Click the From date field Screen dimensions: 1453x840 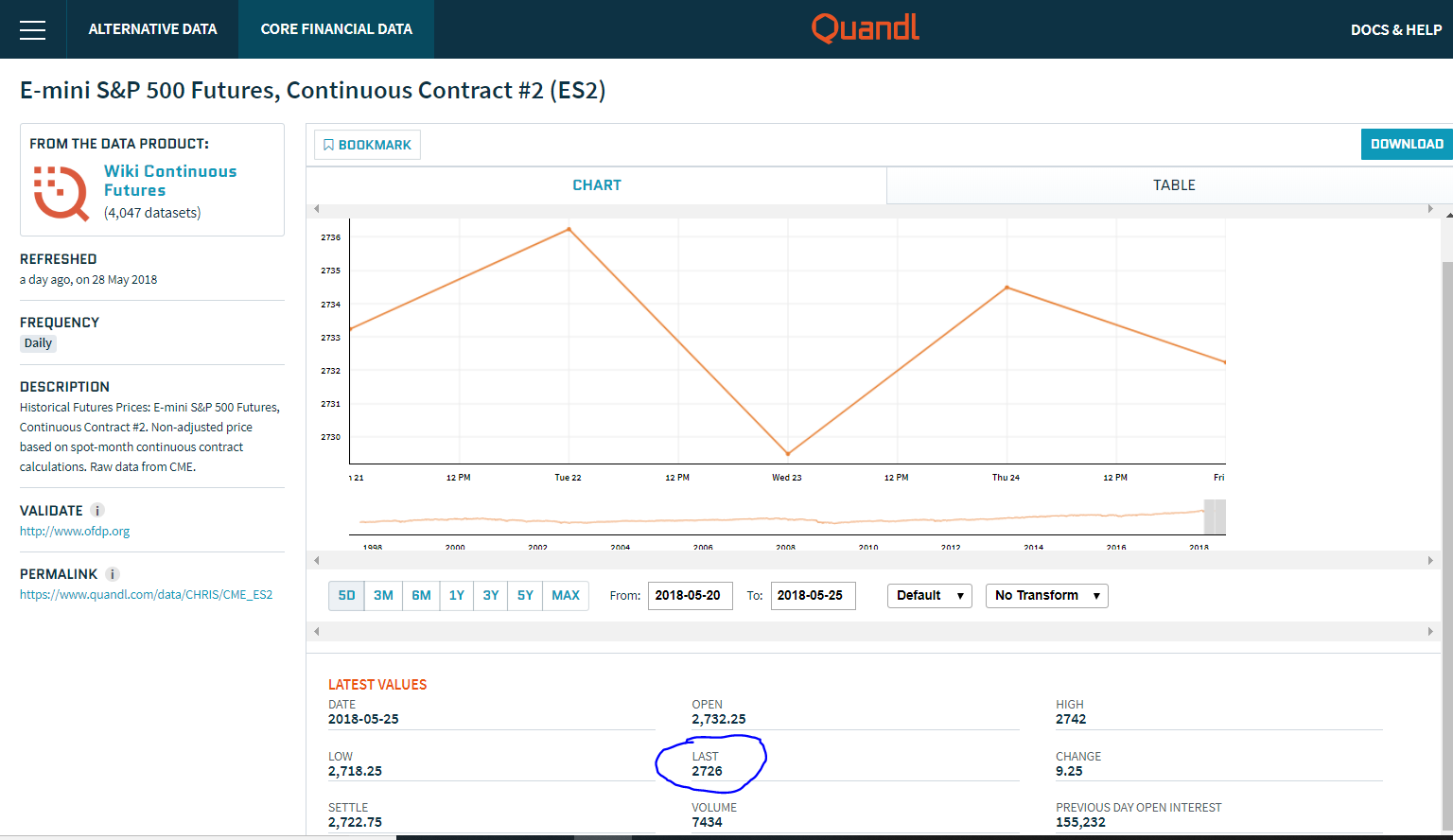point(691,595)
